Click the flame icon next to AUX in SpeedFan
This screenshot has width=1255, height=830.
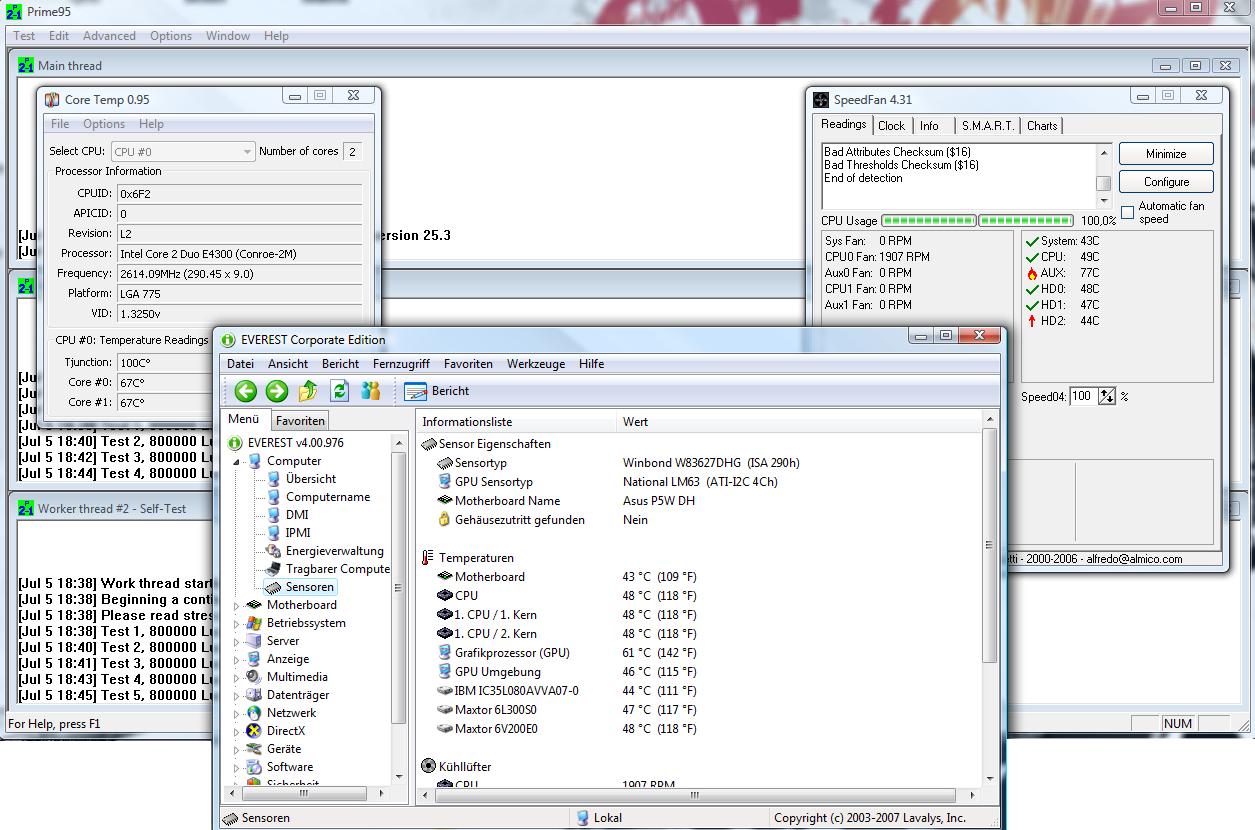coord(1032,273)
